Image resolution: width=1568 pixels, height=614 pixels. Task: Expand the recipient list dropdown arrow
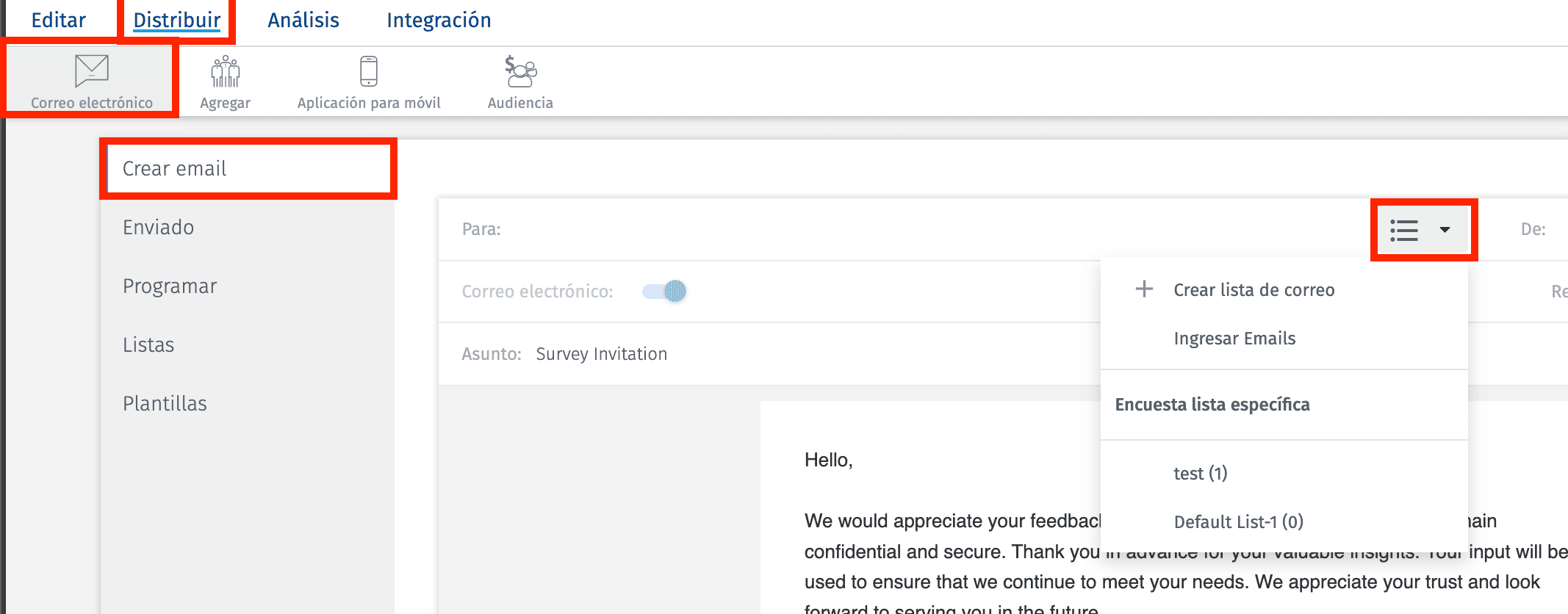(x=1445, y=230)
